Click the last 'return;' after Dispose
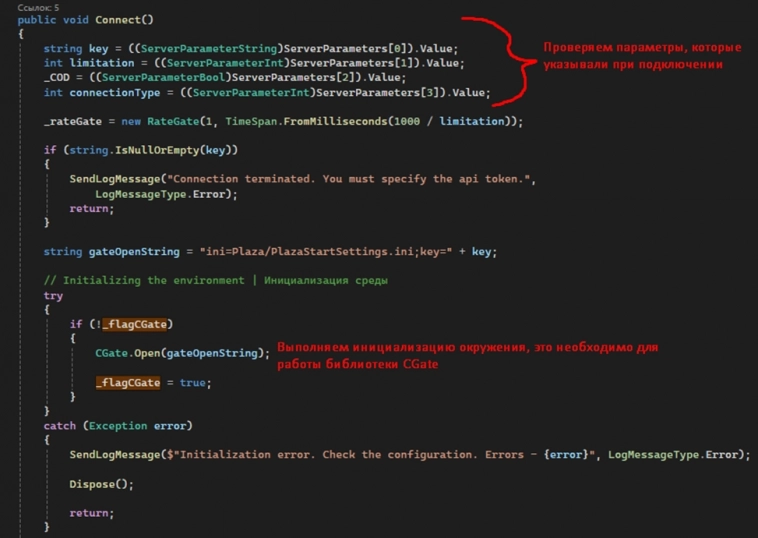The height and width of the screenshot is (538, 758). pos(92,513)
